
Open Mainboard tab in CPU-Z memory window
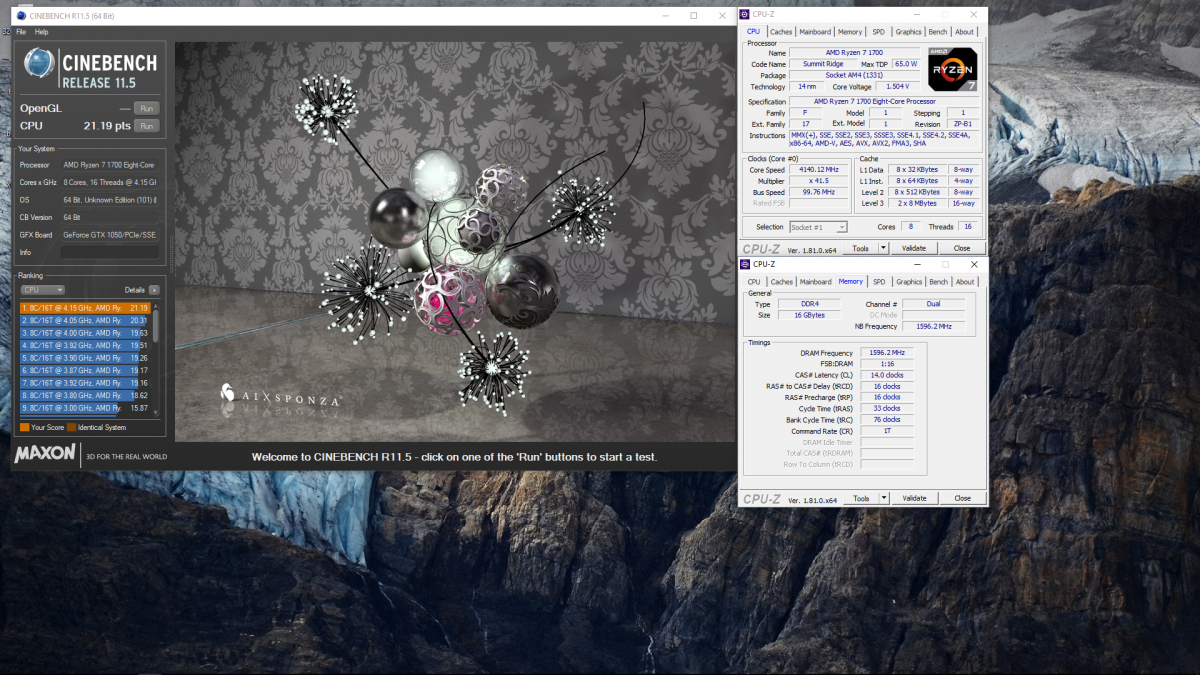click(815, 282)
